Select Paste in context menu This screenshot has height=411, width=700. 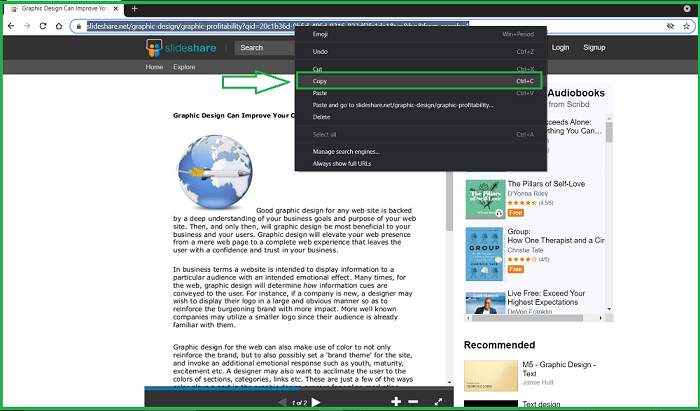point(421,93)
